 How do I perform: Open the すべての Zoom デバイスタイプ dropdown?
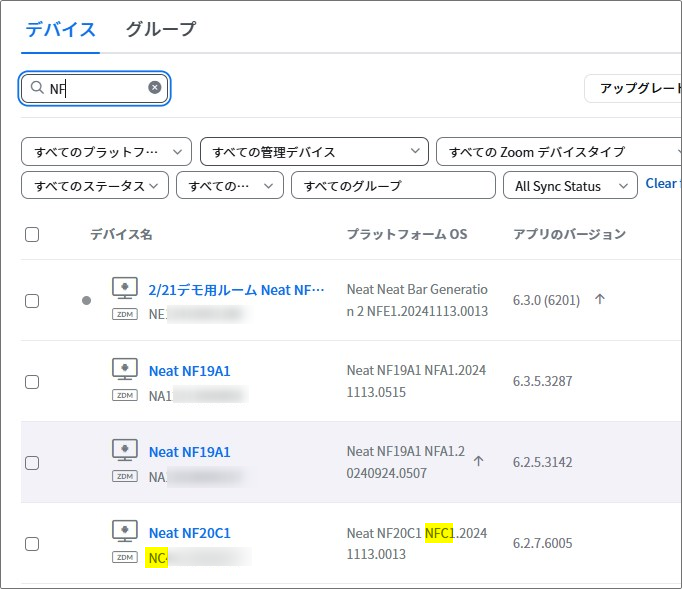(559, 152)
